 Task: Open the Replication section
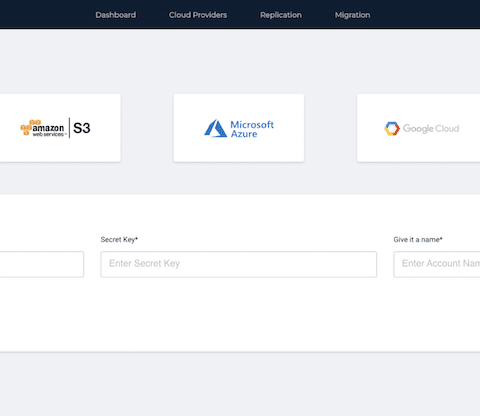click(x=281, y=15)
